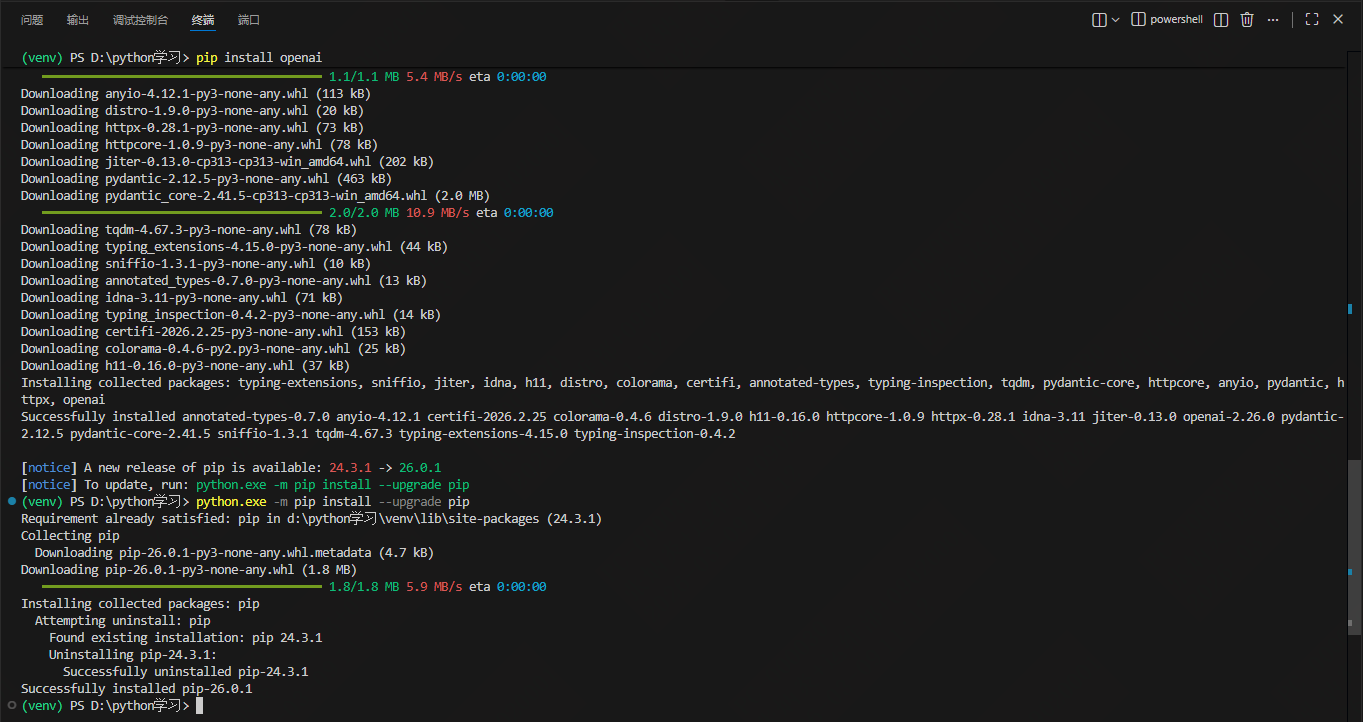Click 'To update, run:' notice line
This screenshot has height=722, width=1363.
tap(245, 485)
